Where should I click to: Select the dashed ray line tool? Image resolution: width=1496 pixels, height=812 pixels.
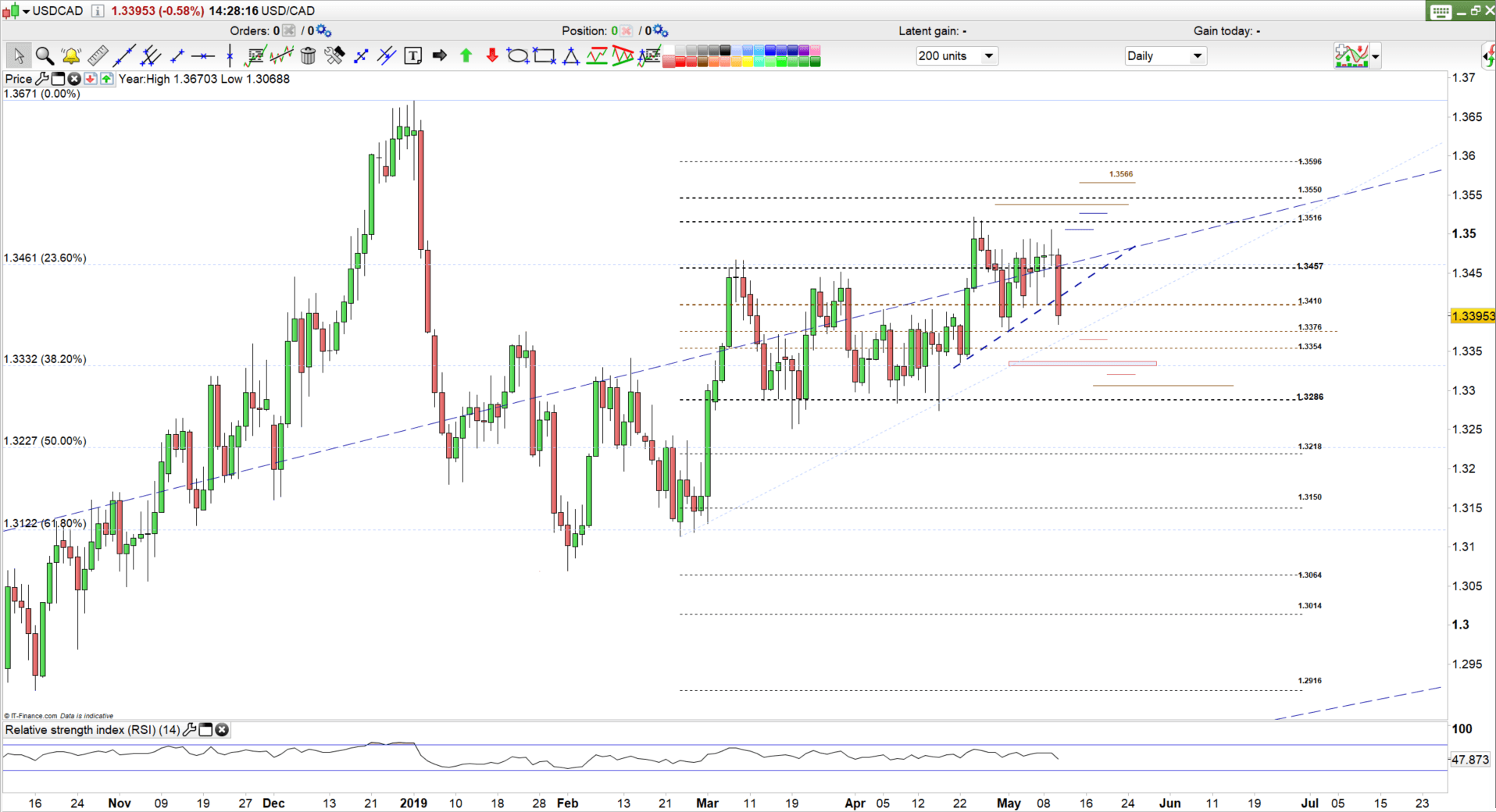pyautogui.click(x=361, y=55)
